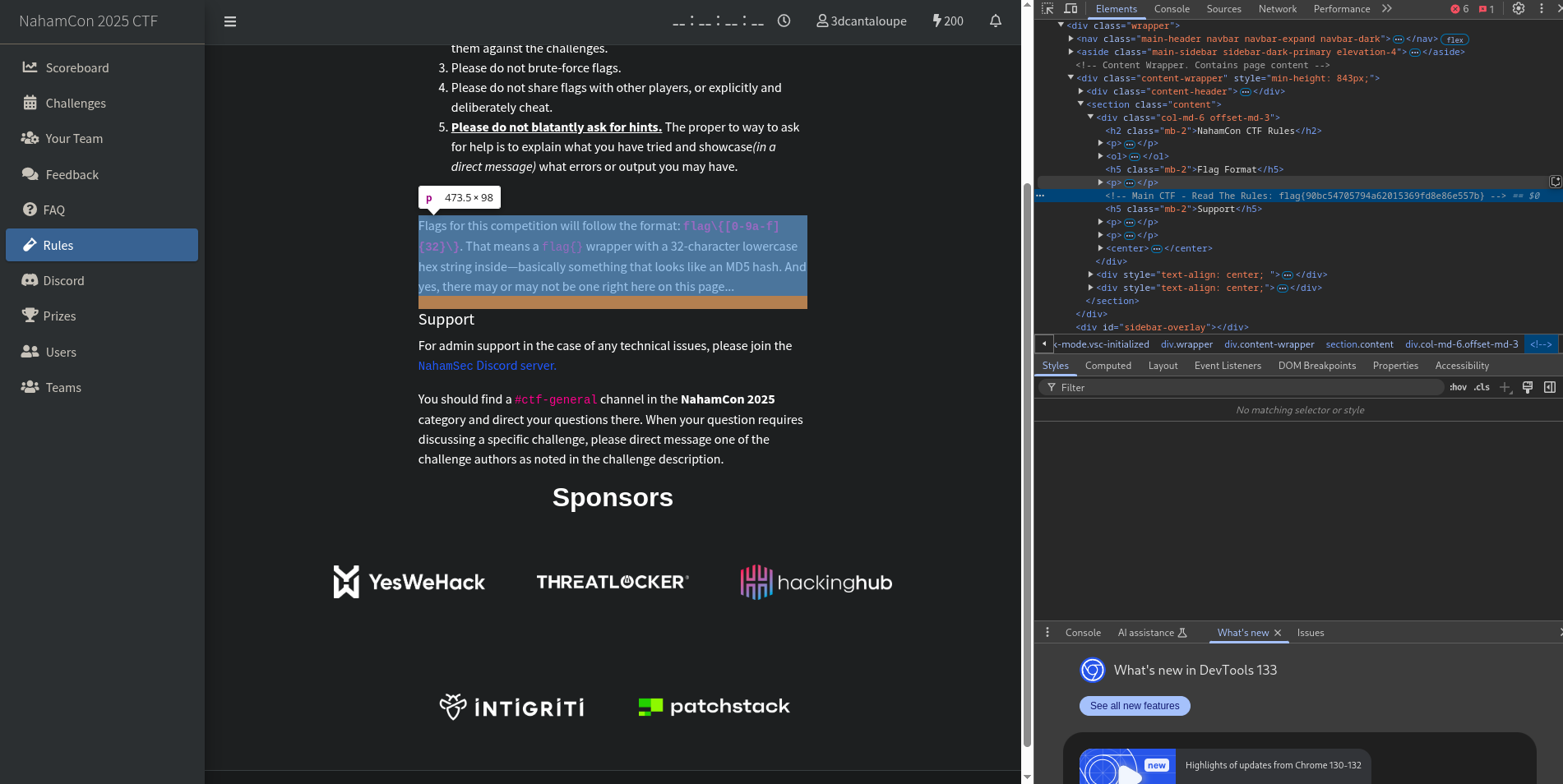Collapse the div content-wrapper element node
The image size is (1563, 784).
(1071, 78)
